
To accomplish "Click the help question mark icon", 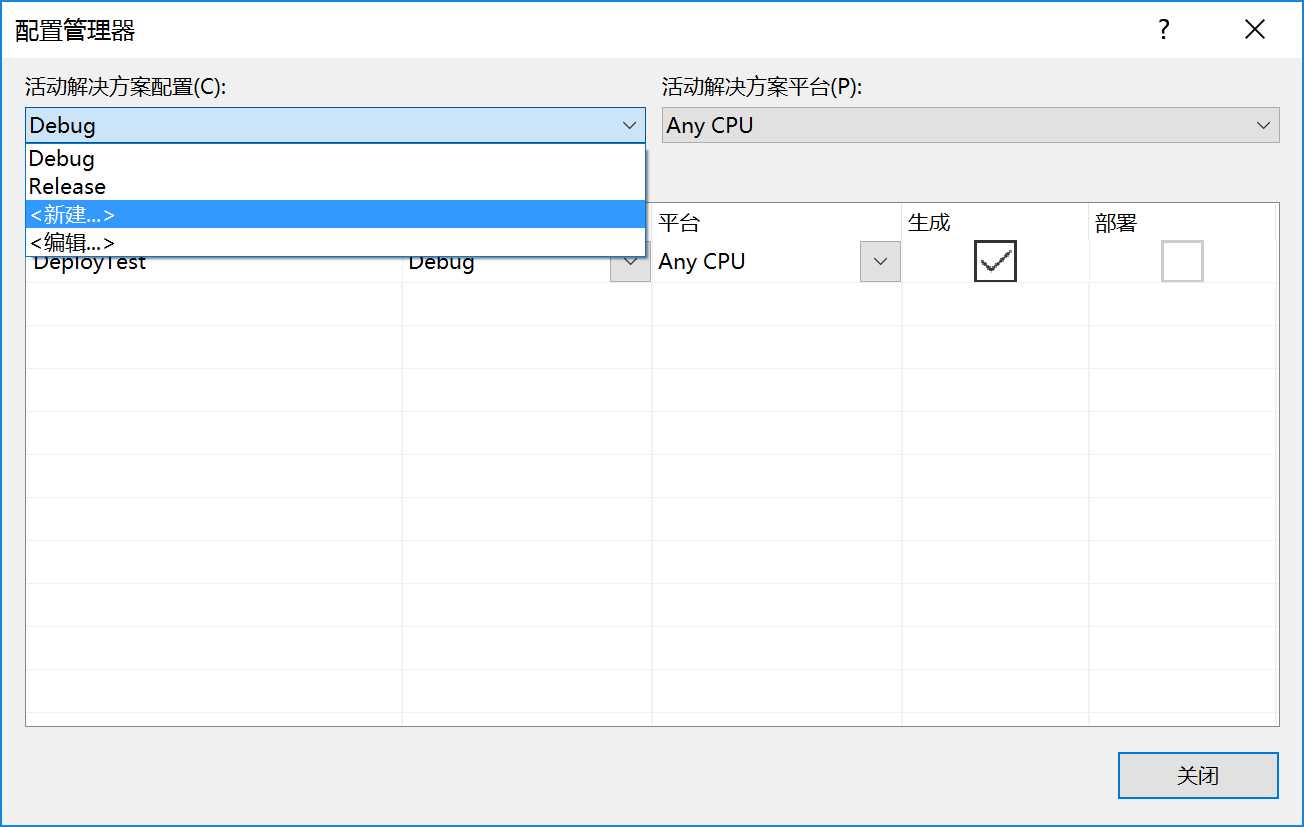I will [x=1164, y=29].
